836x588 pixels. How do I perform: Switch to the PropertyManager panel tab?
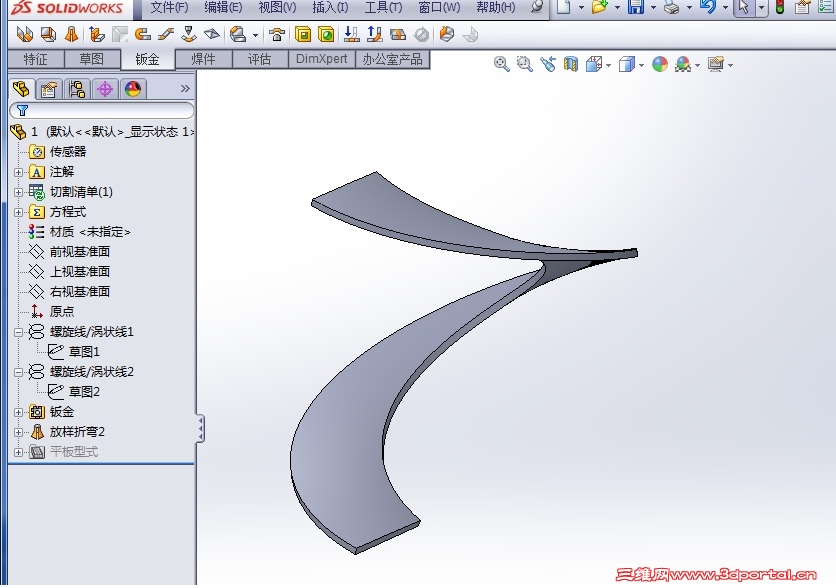coord(49,89)
